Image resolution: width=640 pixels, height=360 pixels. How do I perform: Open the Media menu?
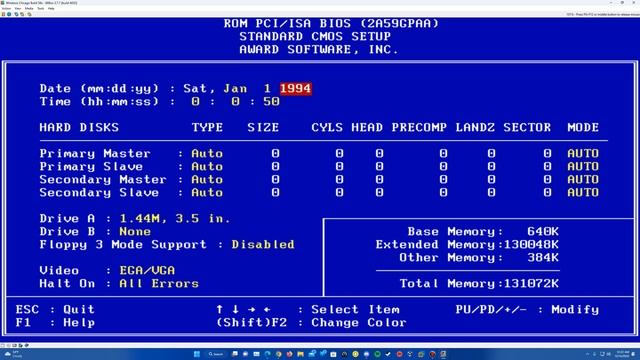pyautogui.click(x=29, y=8)
